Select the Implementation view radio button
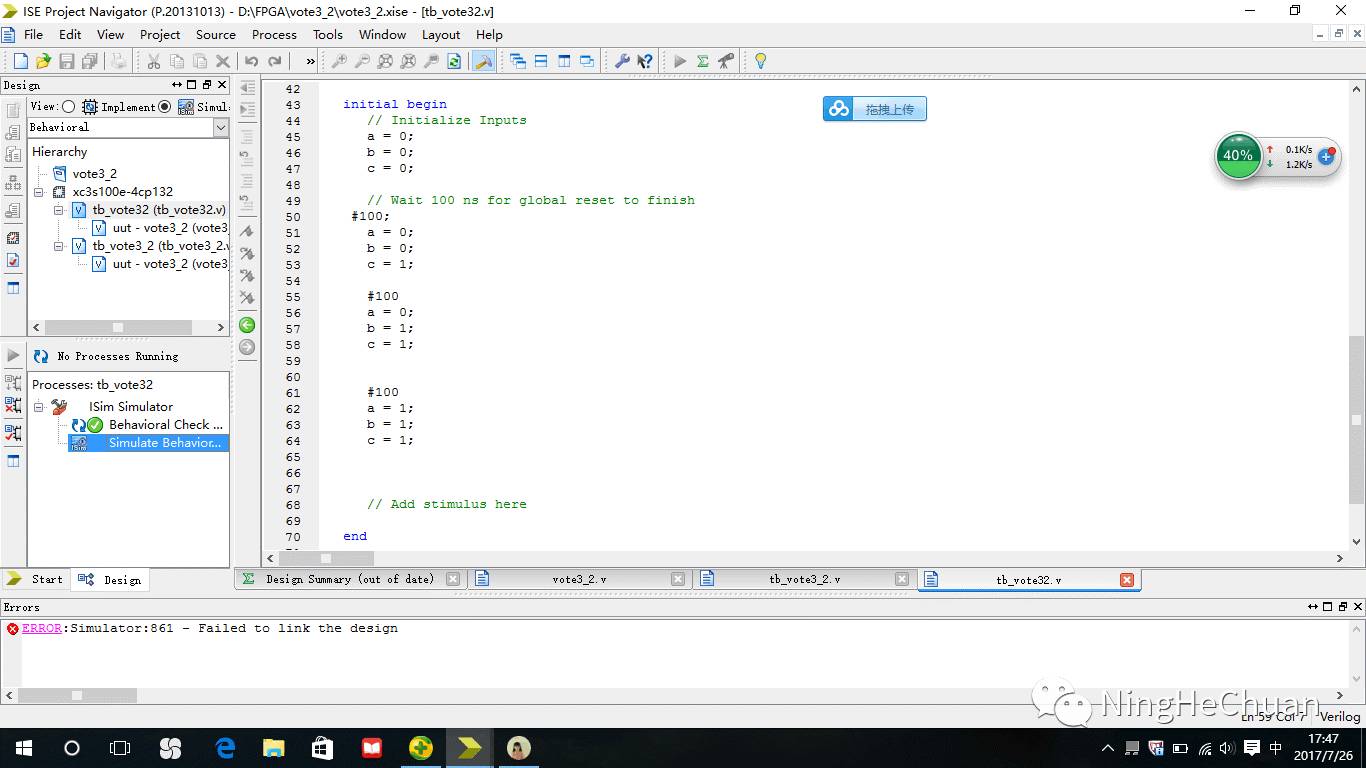Screen dimensions: 1366x768 point(68,107)
